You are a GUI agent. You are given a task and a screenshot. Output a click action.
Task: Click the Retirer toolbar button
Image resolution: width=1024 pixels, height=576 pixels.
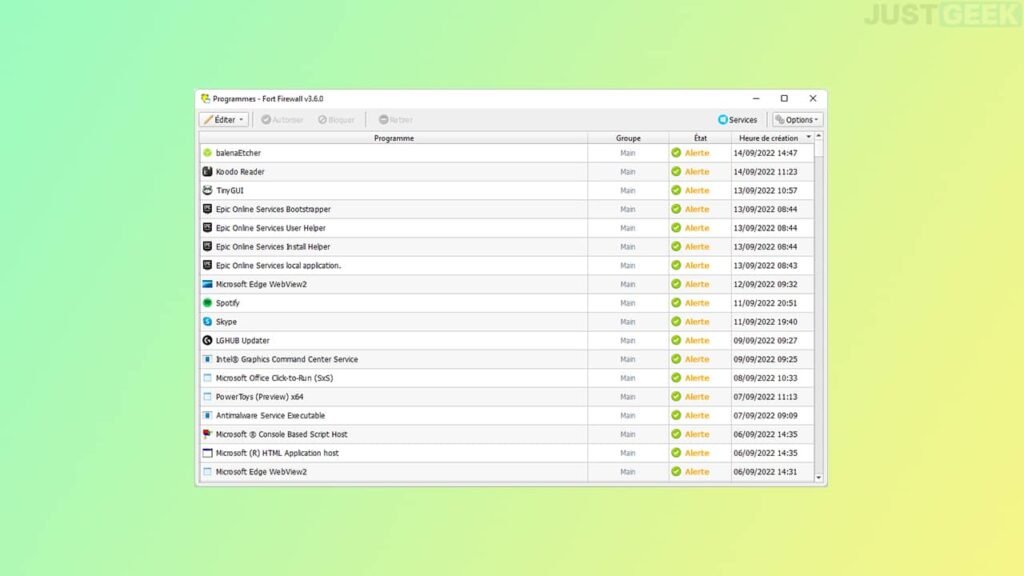pos(396,120)
